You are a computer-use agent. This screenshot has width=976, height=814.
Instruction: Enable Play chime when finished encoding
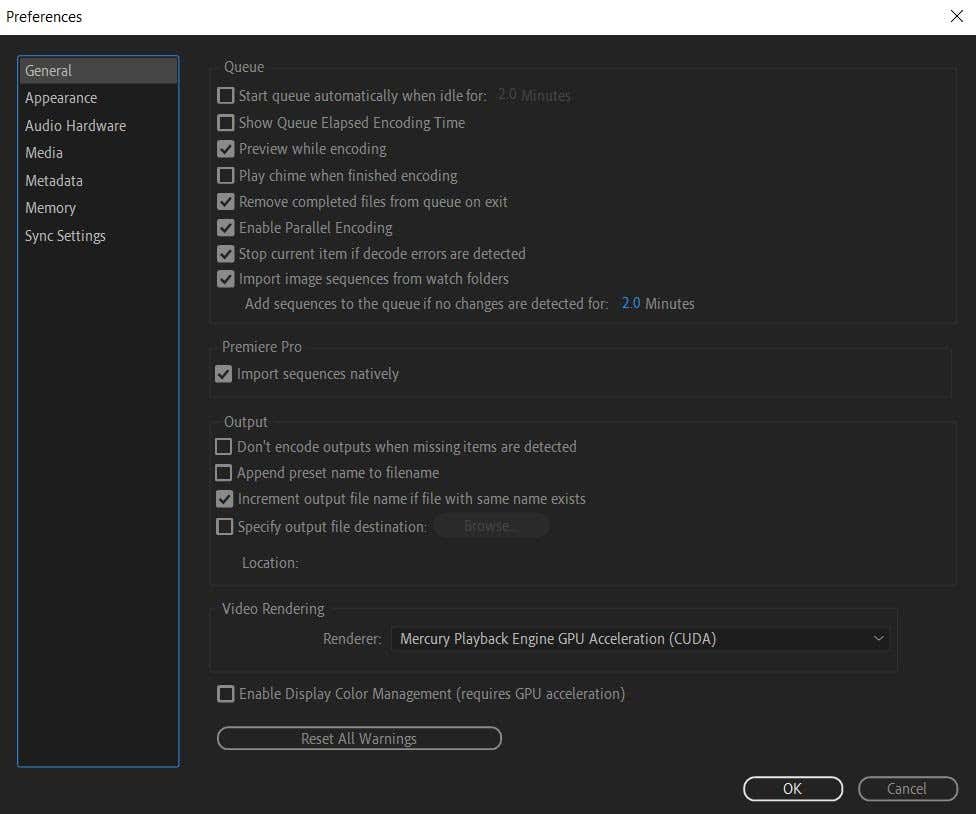click(x=226, y=176)
